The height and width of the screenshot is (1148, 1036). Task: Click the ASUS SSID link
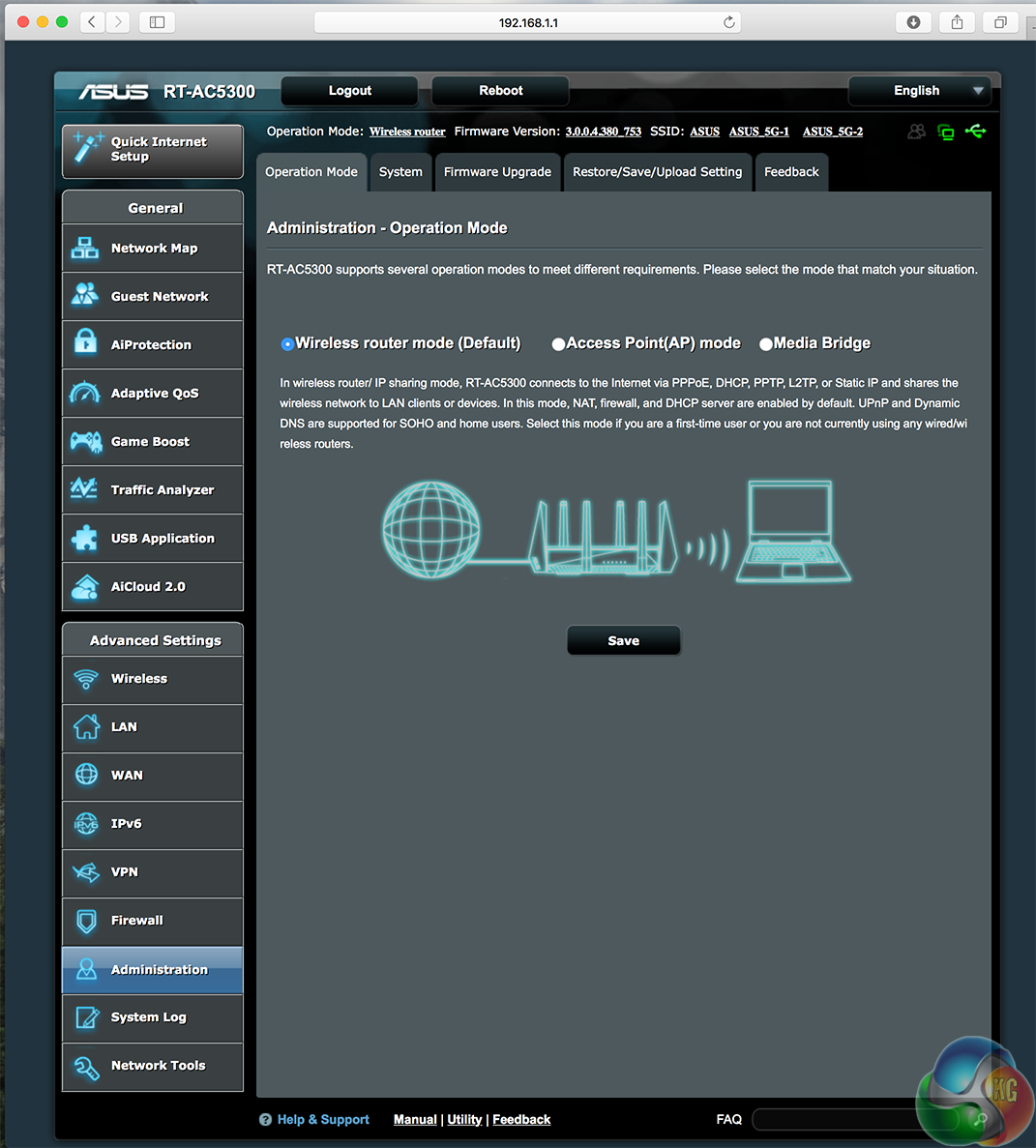[x=704, y=132]
